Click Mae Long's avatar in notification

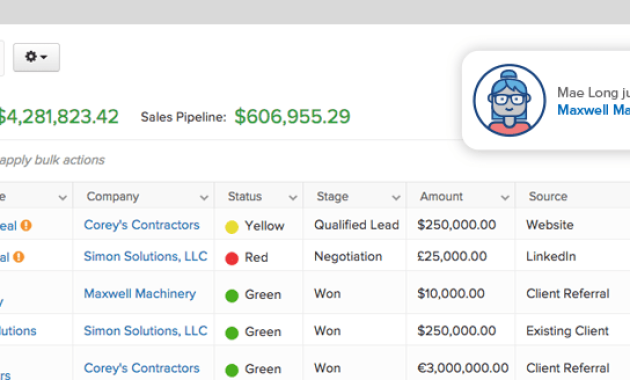click(x=509, y=100)
